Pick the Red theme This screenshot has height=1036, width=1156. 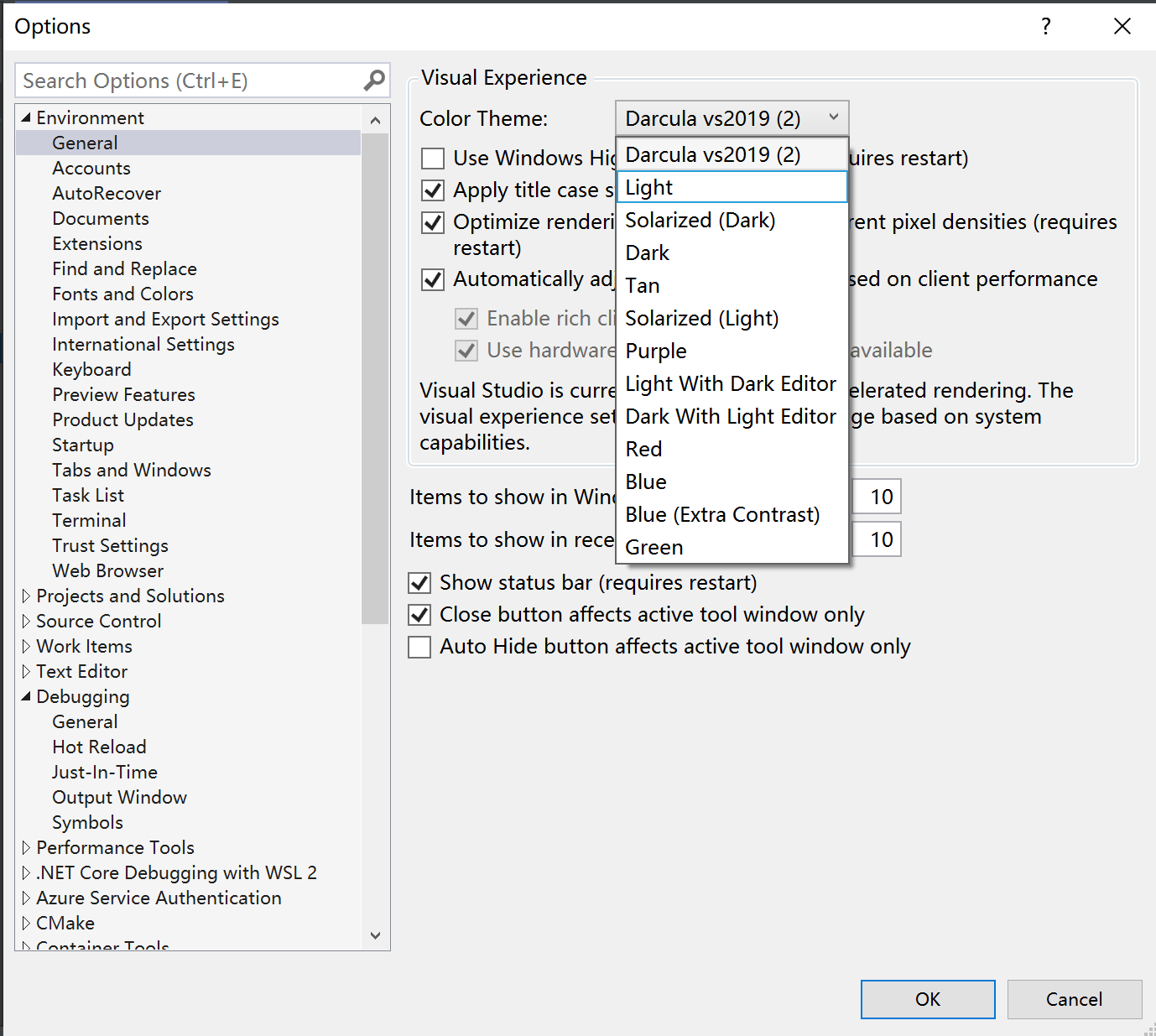point(732,449)
